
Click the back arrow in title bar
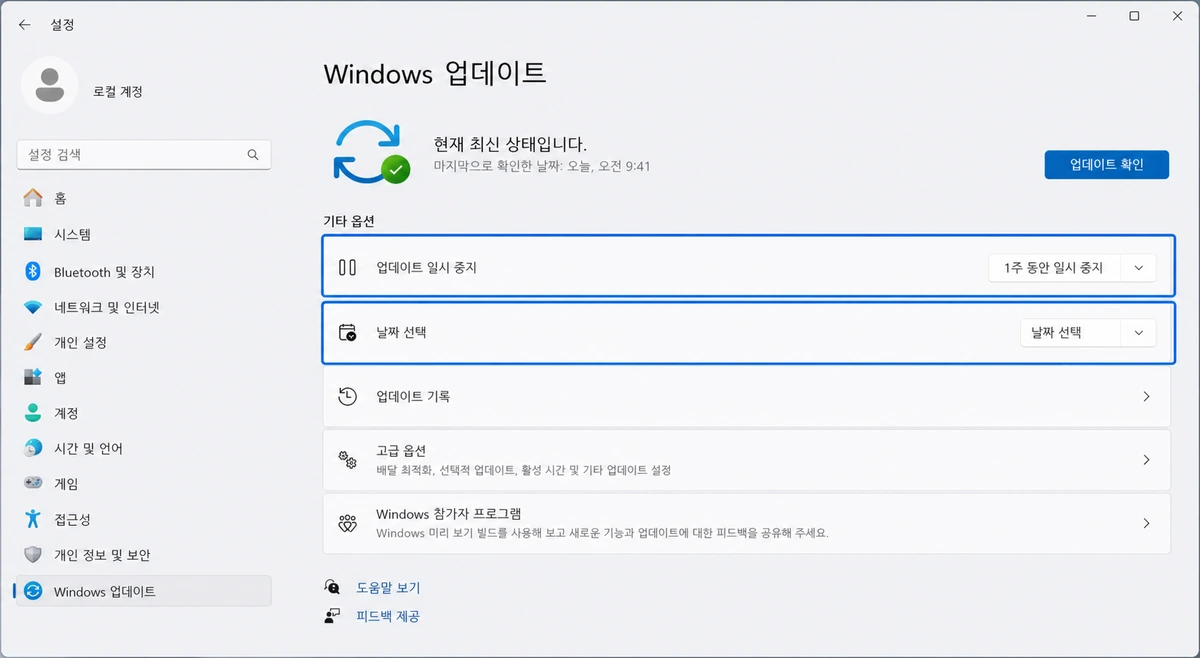point(25,24)
